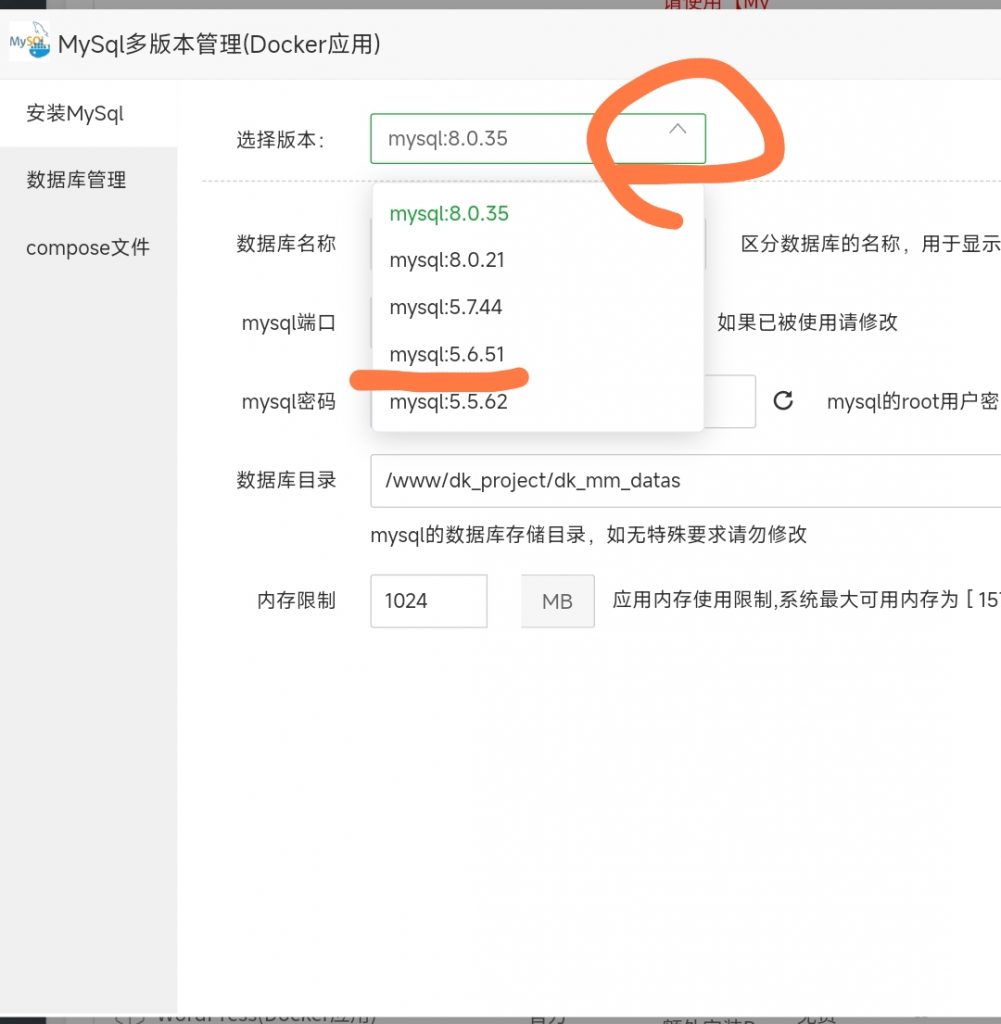
Task: Select the 安装MySql sidebar tab
Action: (74, 113)
